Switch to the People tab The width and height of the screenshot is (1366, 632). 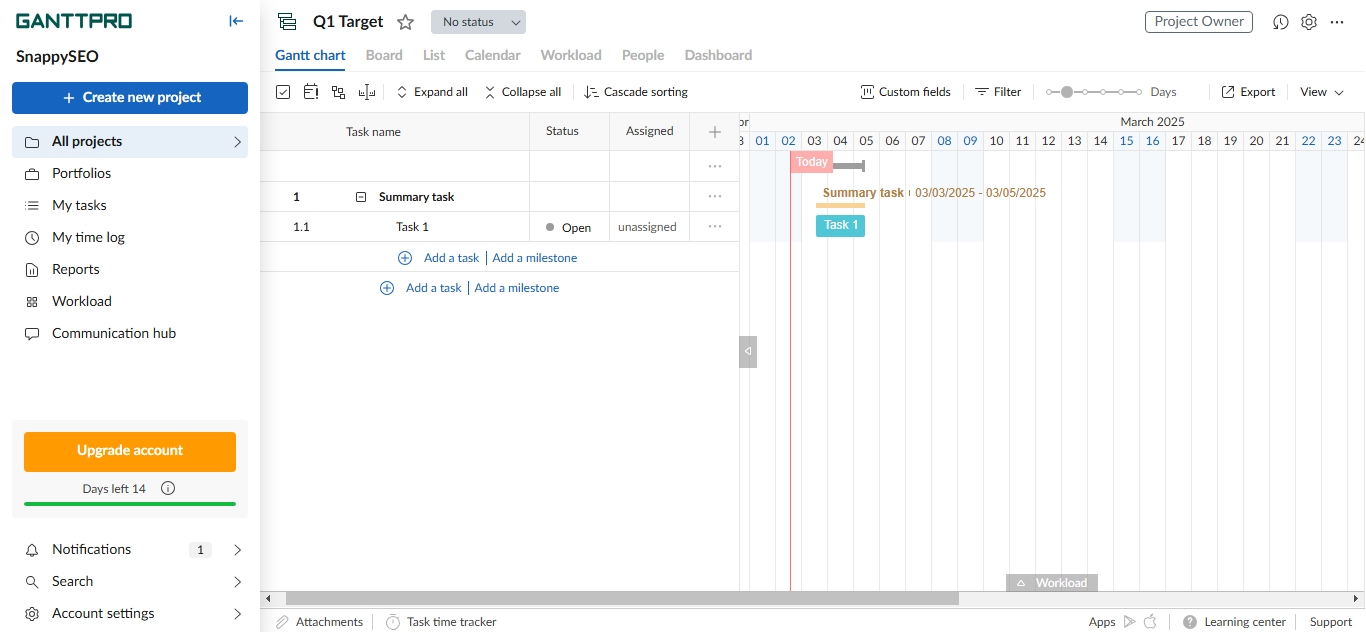pyautogui.click(x=643, y=55)
